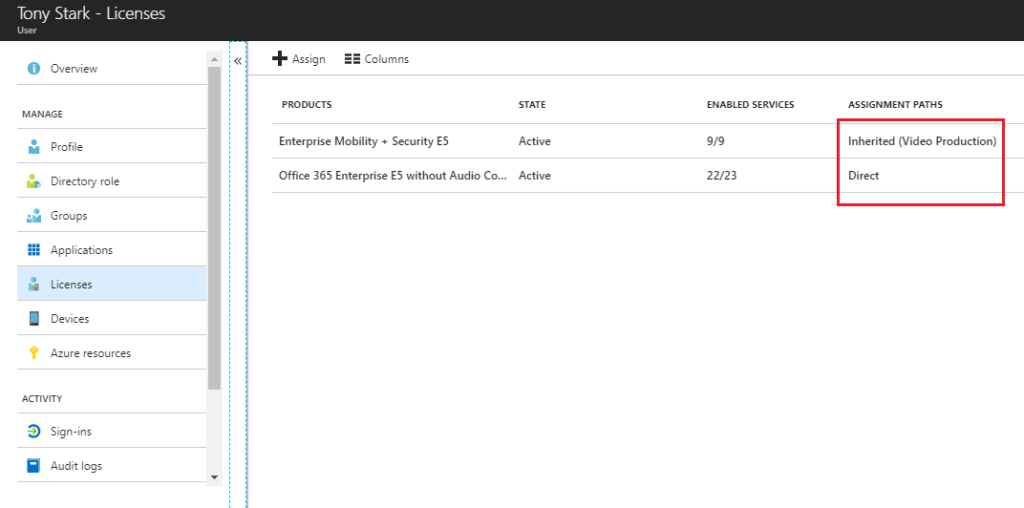This screenshot has width=1024, height=508.
Task: Collapse the sidebar with double chevron
Action: click(x=238, y=61)
